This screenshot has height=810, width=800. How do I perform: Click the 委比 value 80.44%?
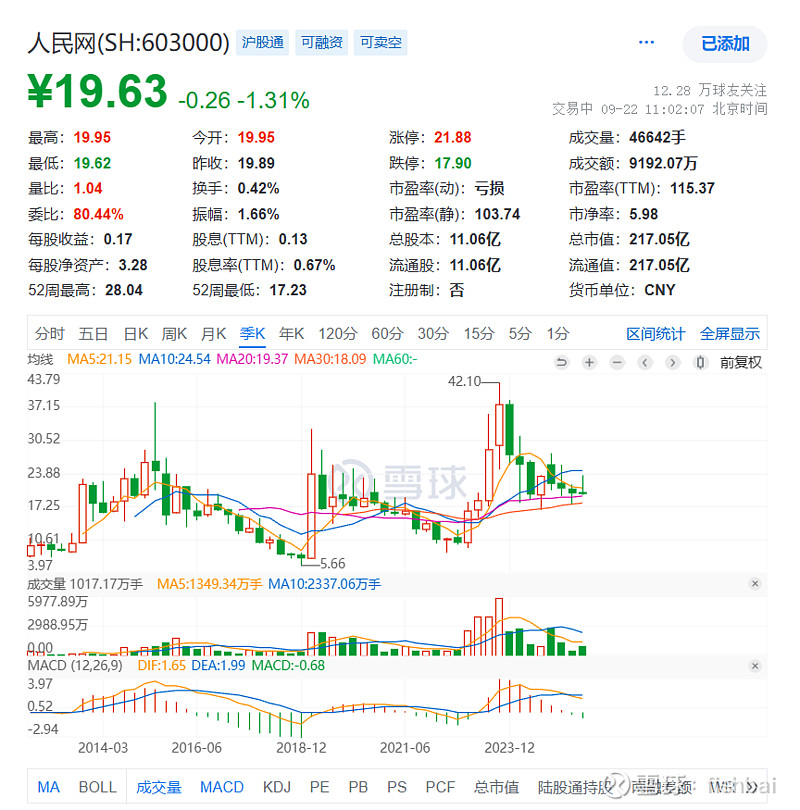(x=98, y=214)
